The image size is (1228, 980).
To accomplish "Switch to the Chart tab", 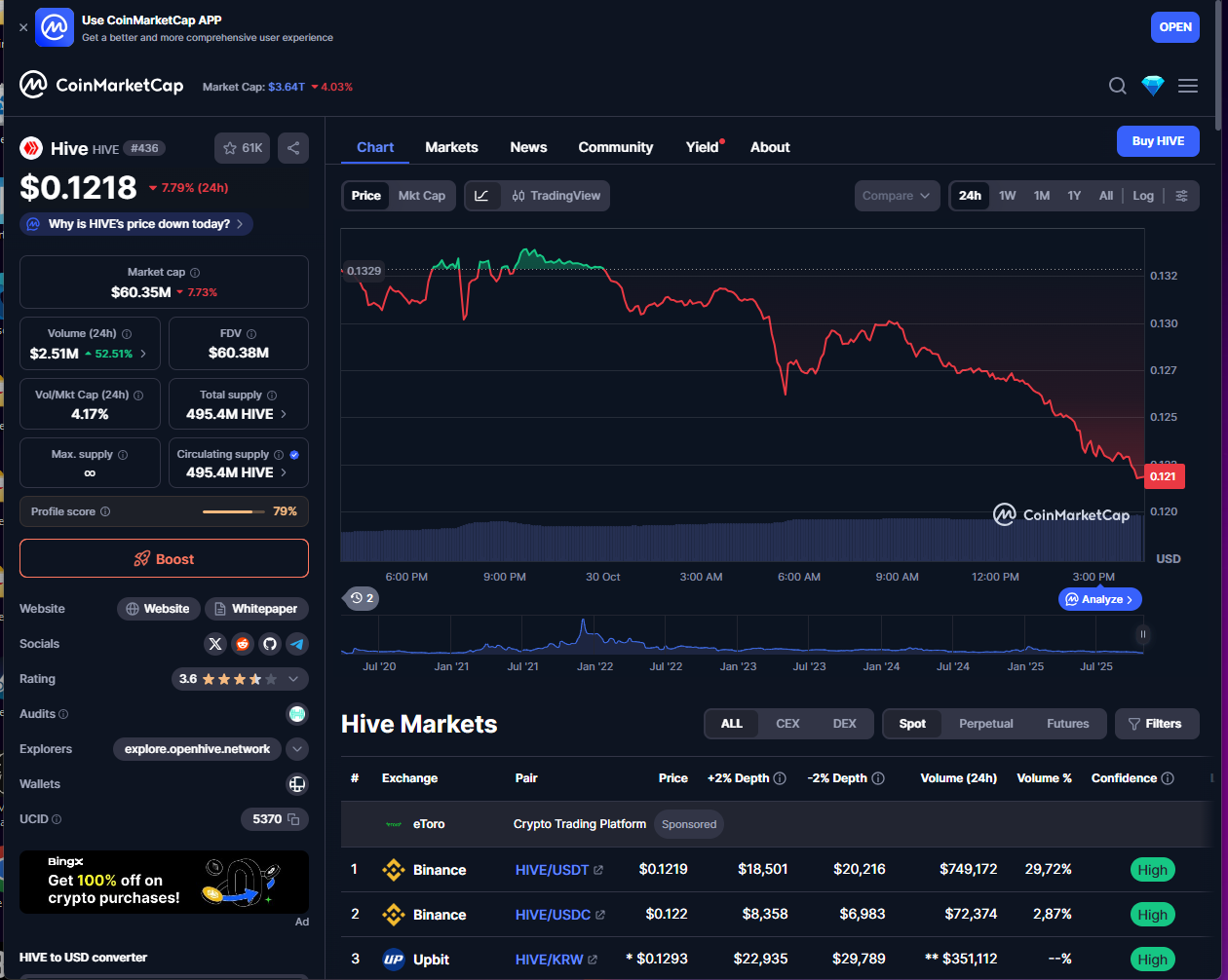I will tap(375, 147).
